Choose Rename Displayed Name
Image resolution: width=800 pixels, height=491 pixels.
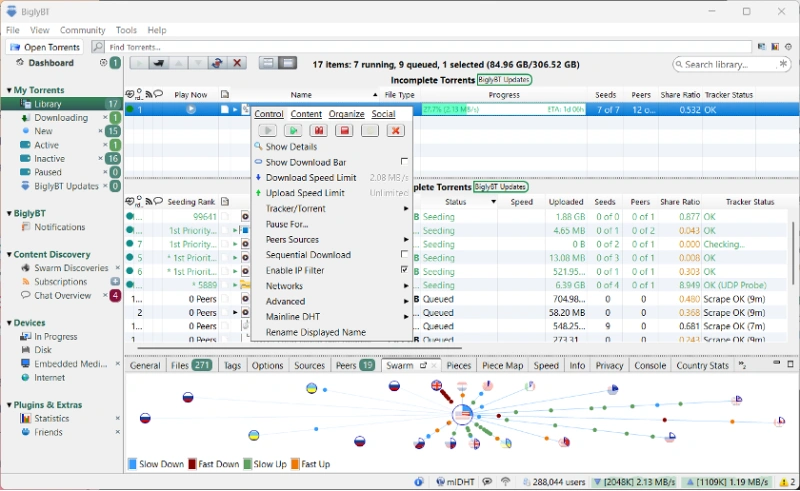(315, 332)
